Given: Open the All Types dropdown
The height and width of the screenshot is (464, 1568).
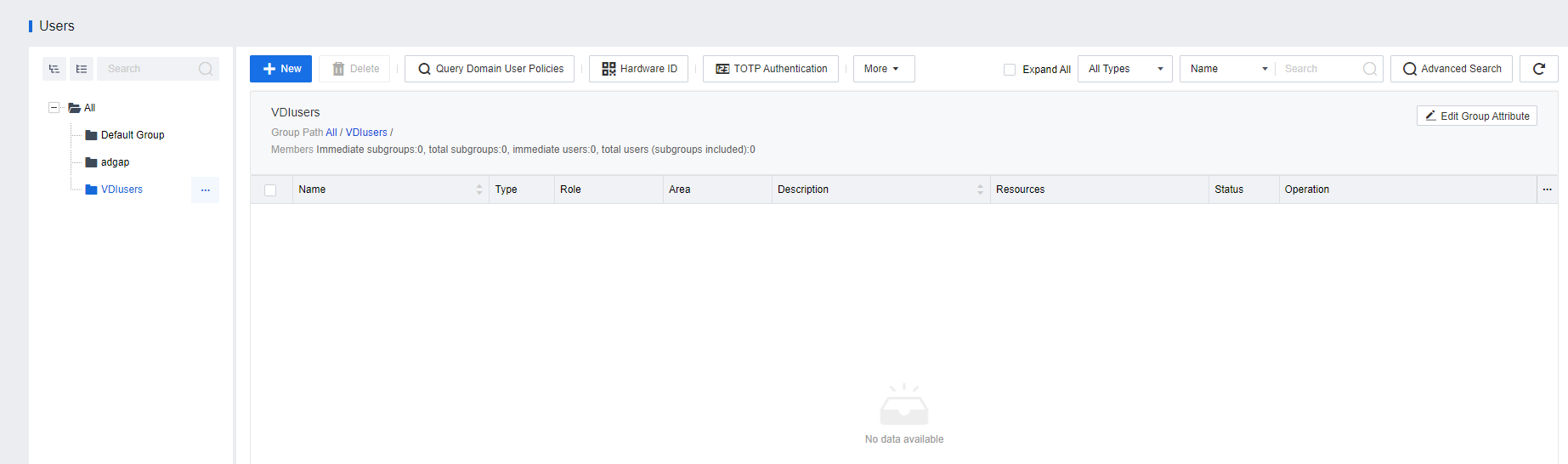Looking at the screenshot, I should pyautogui.click(x=1124, y=69).
